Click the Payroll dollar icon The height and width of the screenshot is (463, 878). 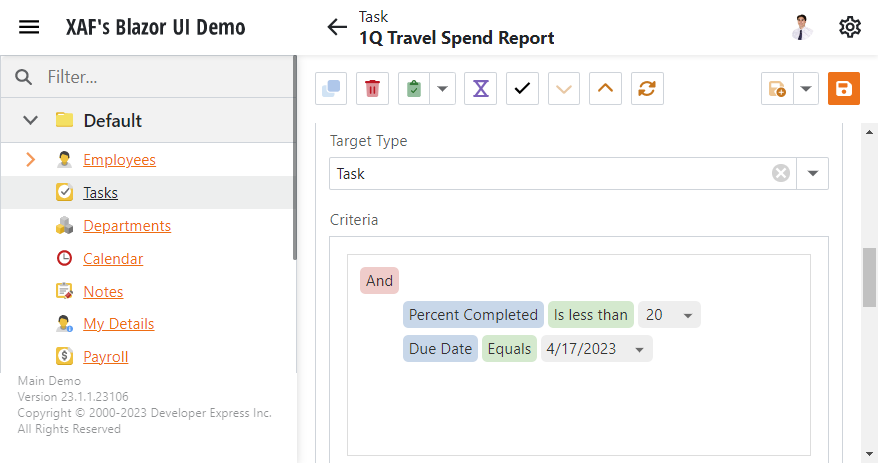click(x=64, y=356)
